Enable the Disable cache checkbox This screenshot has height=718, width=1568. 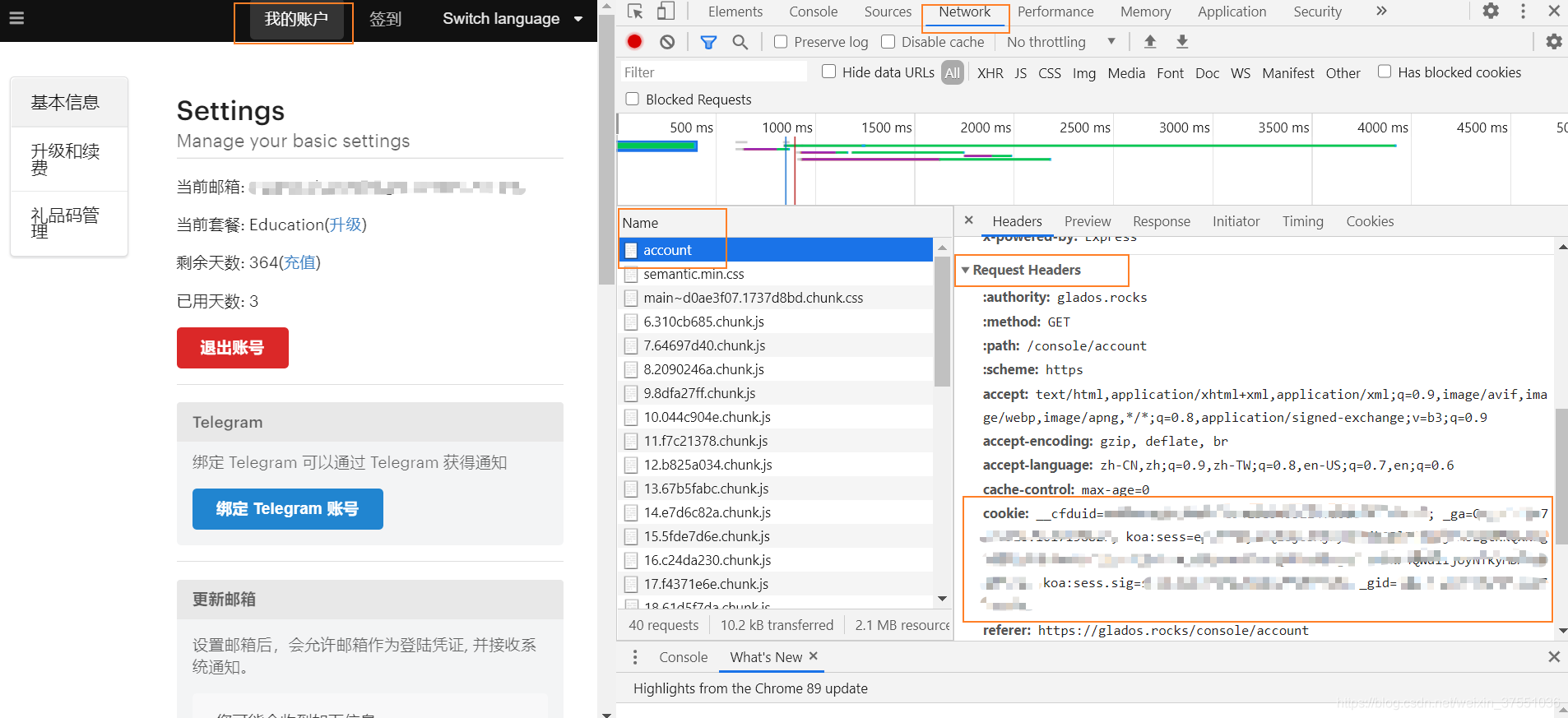click(888, 42)
